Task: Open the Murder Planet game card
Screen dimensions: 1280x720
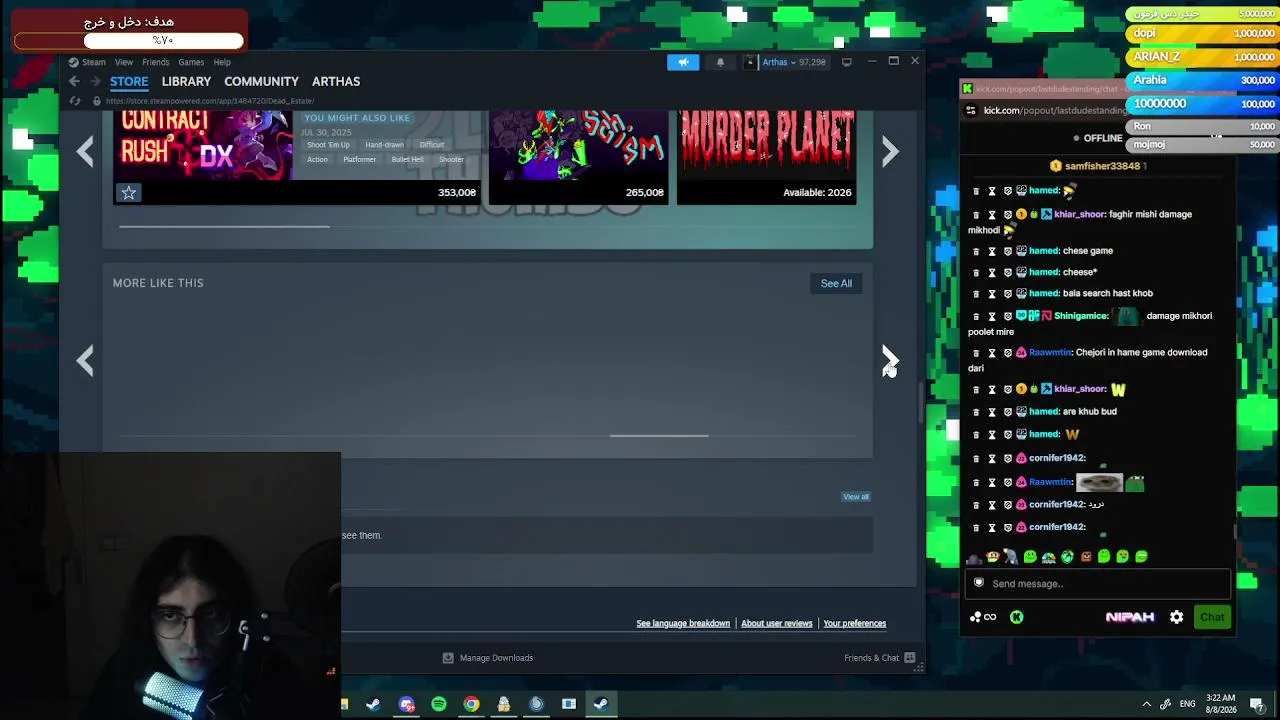Action: tap(767, 157)
